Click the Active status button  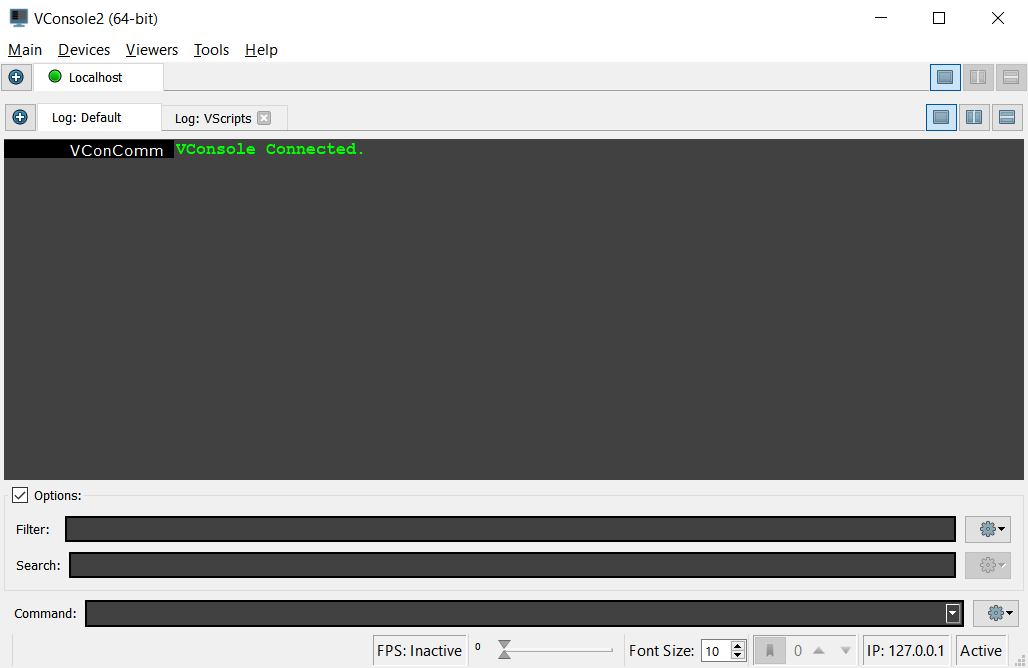(x=981, y=650)
